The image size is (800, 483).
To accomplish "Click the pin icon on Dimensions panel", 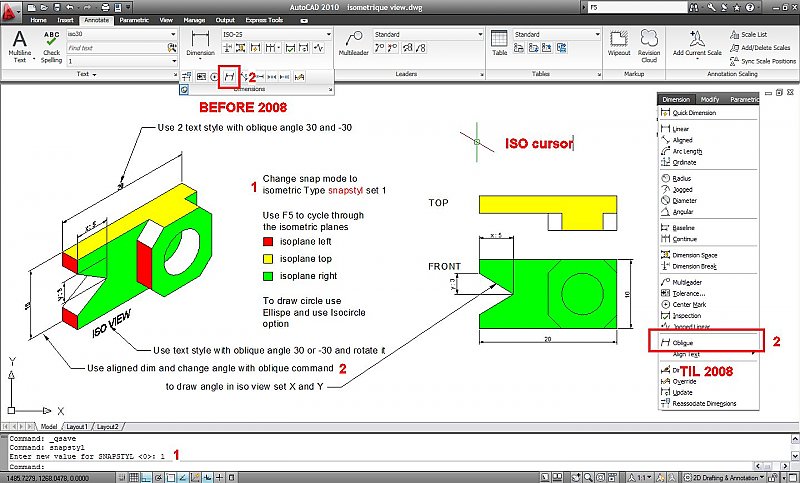I will (184, 90).
